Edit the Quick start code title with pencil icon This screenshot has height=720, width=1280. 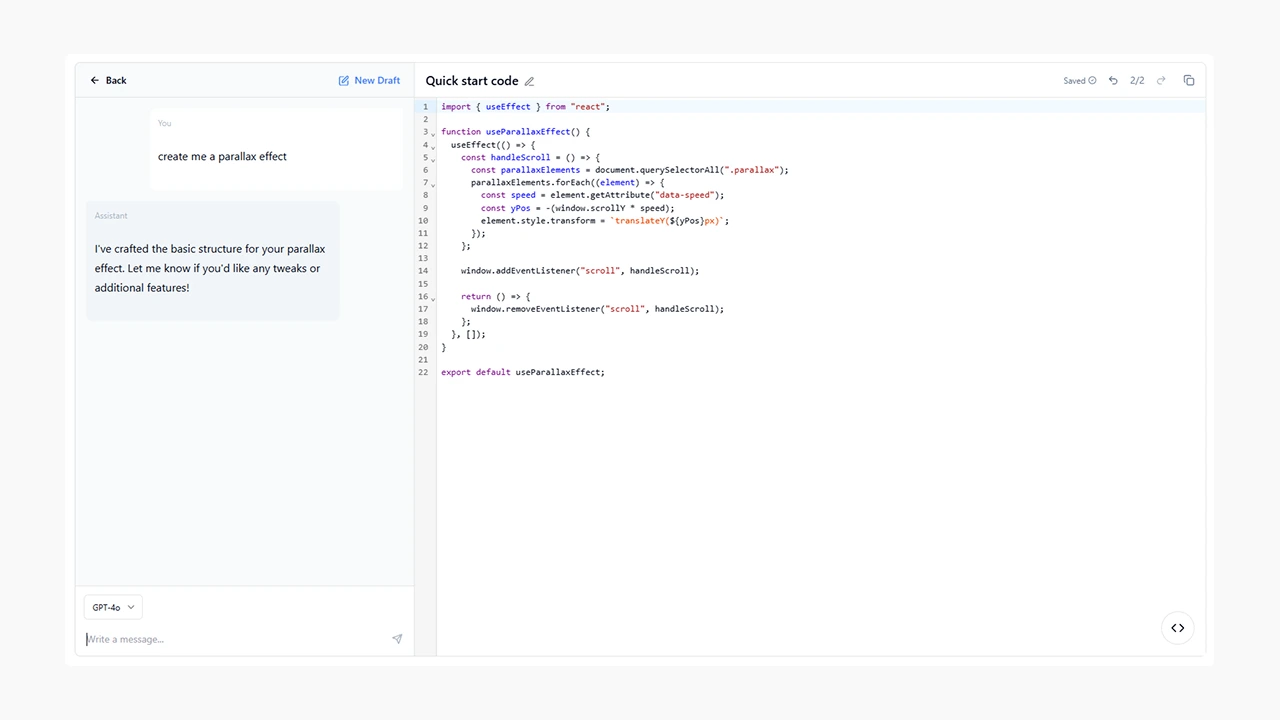[530, 82]
